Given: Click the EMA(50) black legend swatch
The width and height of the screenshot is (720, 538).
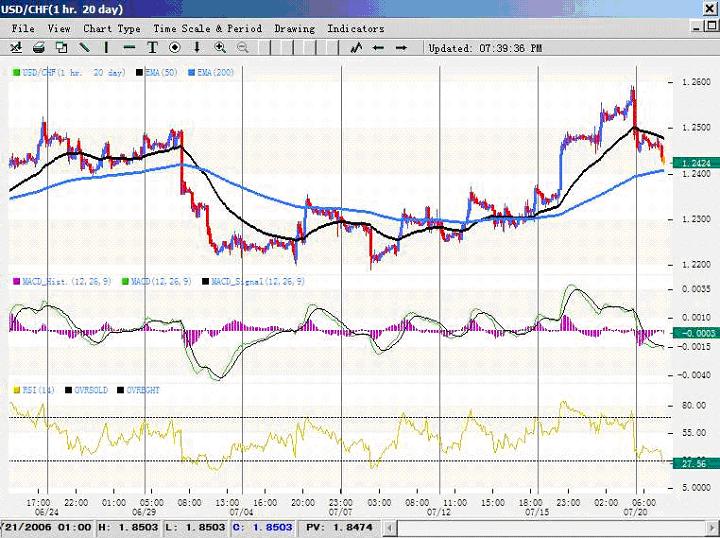Looking at the screenshot, I should pos(137,73).
